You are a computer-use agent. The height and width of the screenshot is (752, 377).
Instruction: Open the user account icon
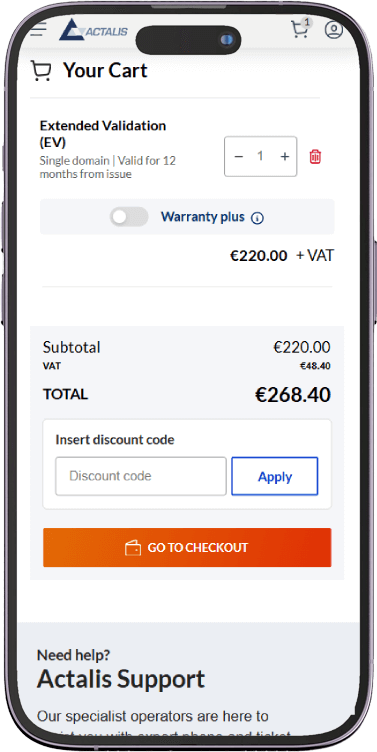333,29
